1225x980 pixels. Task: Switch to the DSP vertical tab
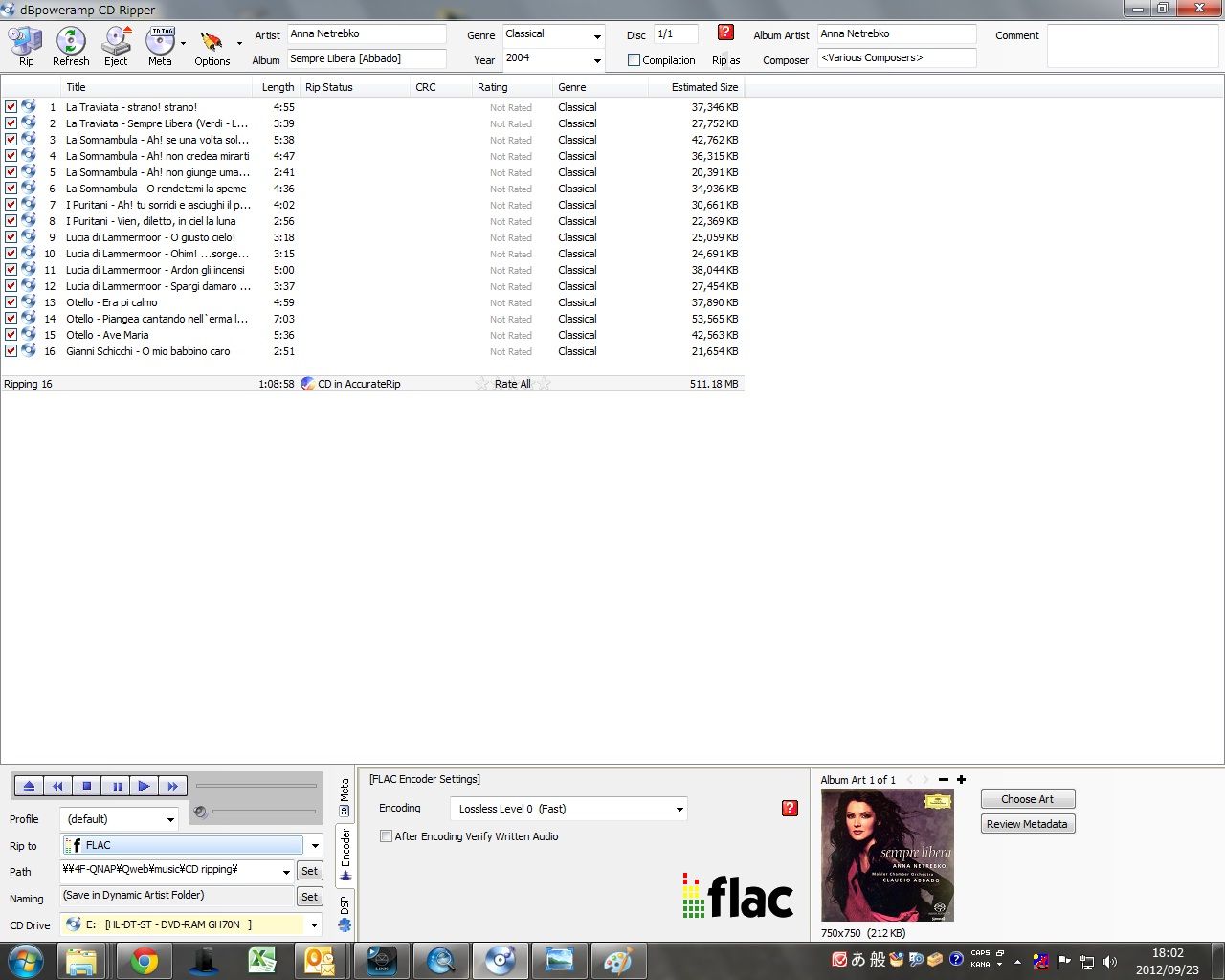click(x=345, y=912)
